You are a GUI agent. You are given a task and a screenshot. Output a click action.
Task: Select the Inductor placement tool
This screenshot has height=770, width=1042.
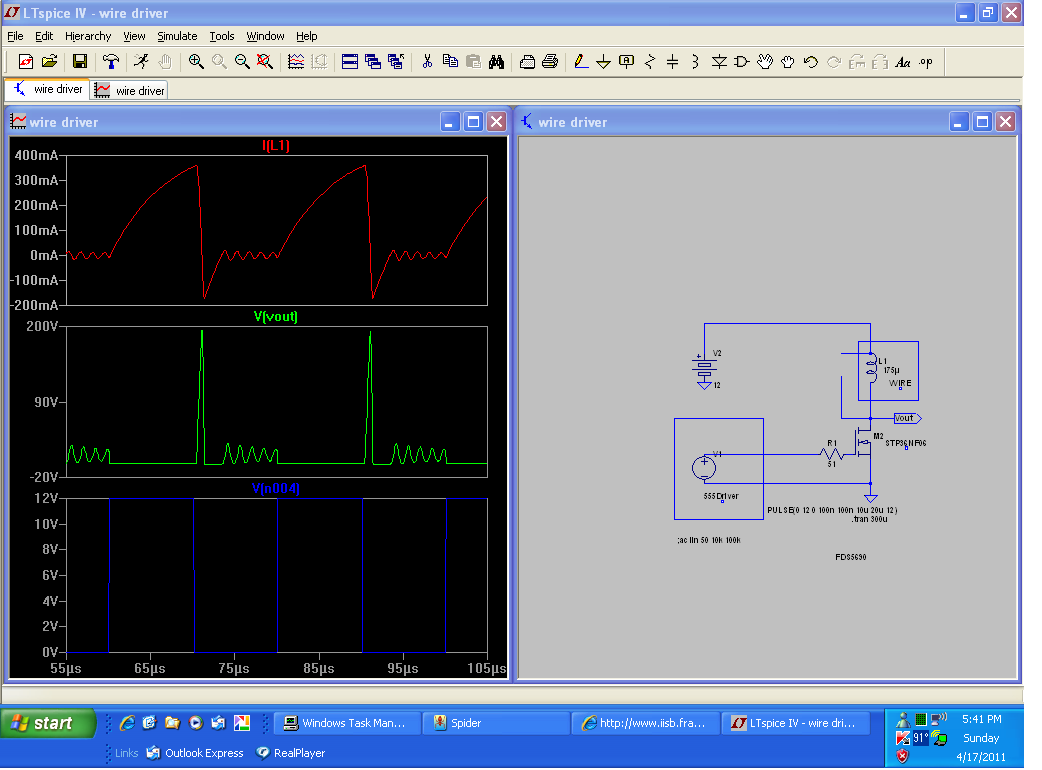695,62
